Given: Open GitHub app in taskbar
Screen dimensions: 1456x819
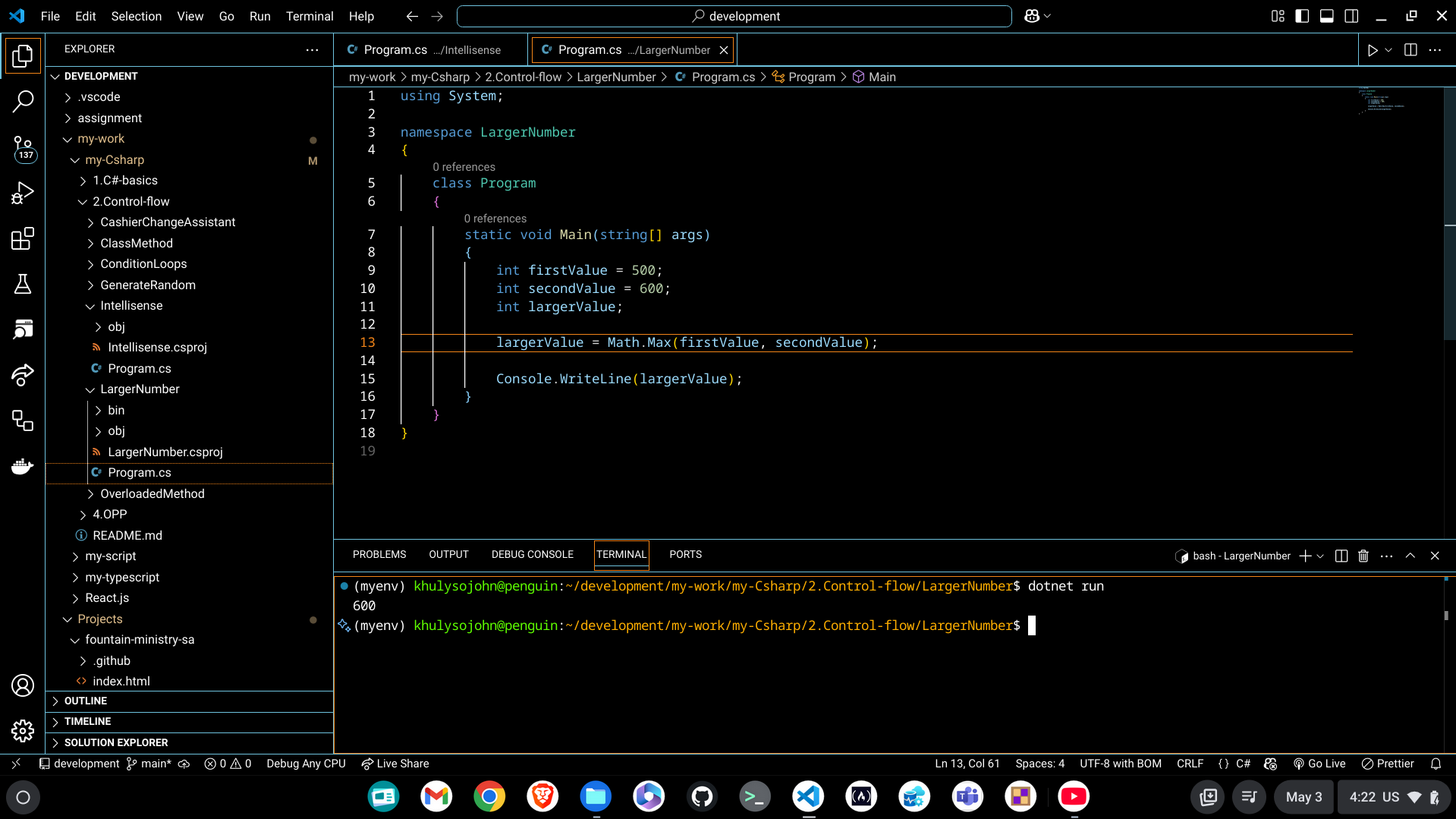Looking at the screenshot, I should click(702, 797).
